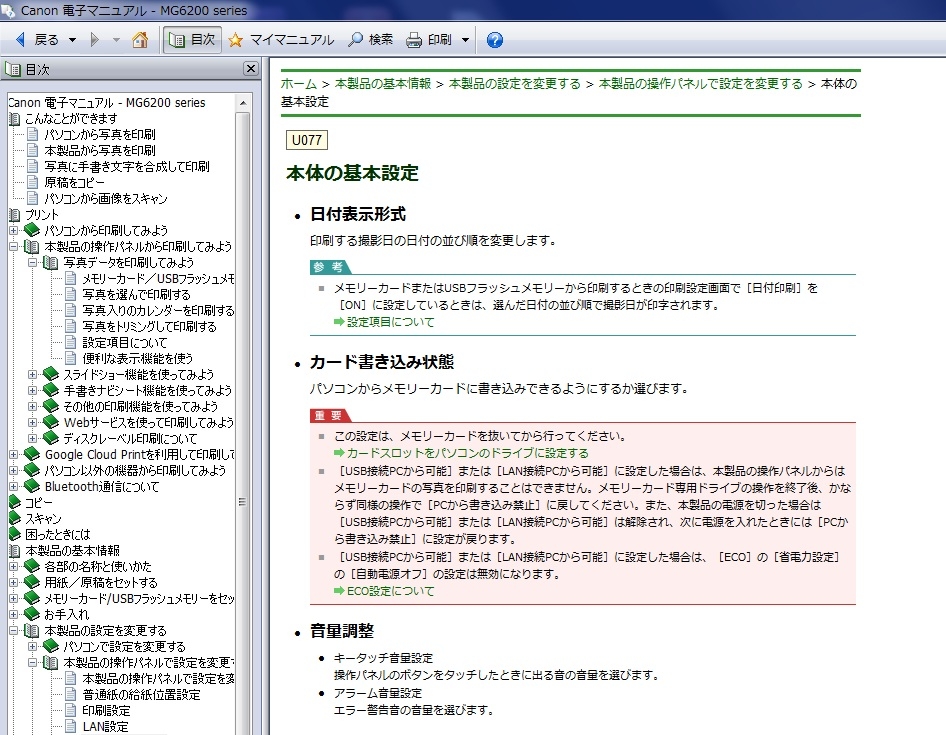946x735 pixels.
Task: Click the ホーム breadcrumb link
Action: coord(298,84)
